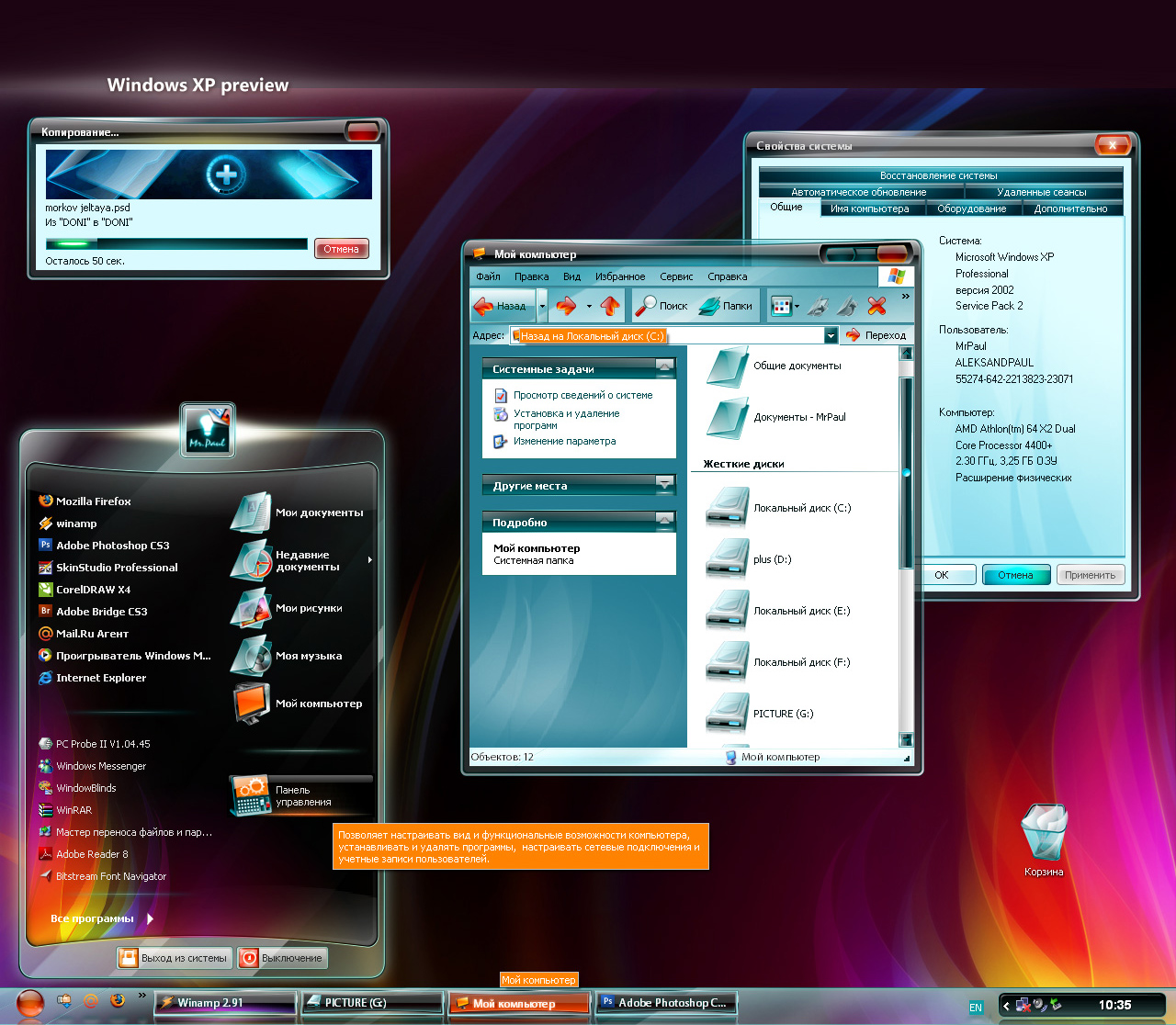Image resolution: width=1176 pixels, height=1025 pixels.
Task: Switch to Имя компьютера tab
Action: click(869, 208)
